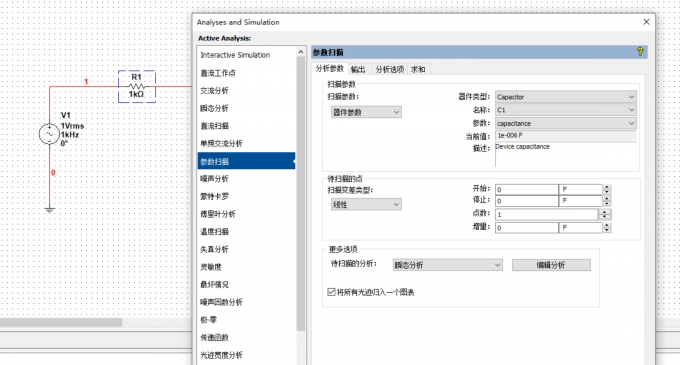Close the Analyses and Simulation dialog
The image size is (680, 365).
tap(646, 22)
